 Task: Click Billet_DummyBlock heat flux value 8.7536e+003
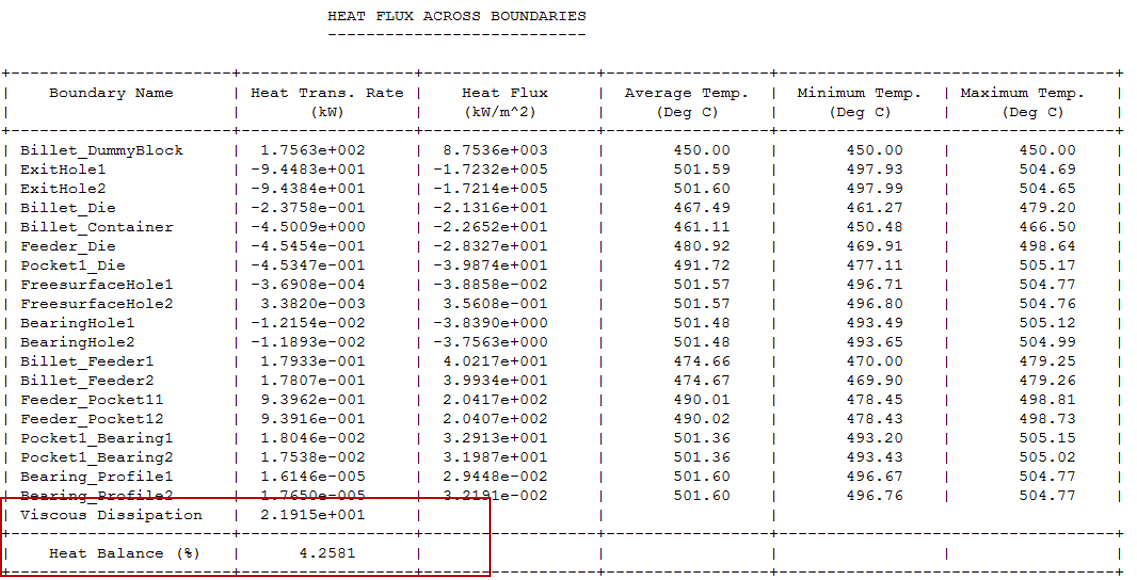click(505, 150)
